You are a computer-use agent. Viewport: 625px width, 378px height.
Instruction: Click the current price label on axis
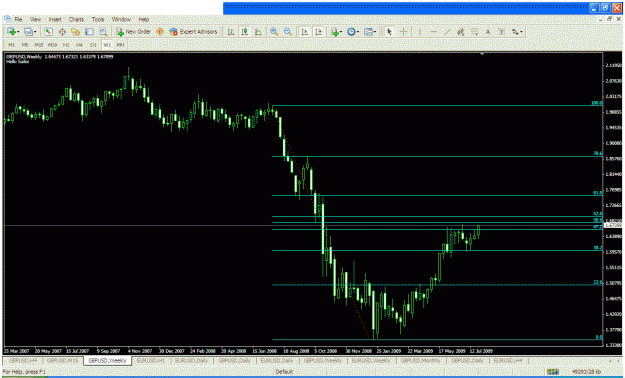[613, 225]
